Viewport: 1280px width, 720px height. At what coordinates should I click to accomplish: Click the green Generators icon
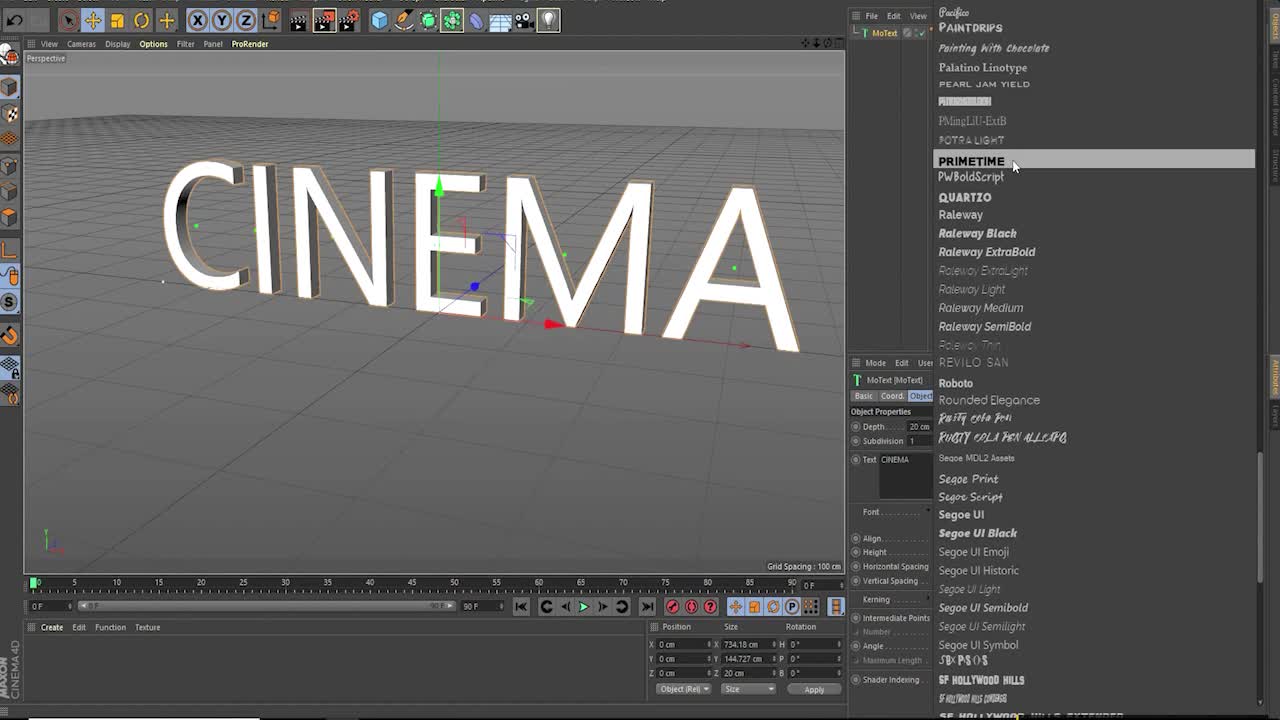coord(428,20)
